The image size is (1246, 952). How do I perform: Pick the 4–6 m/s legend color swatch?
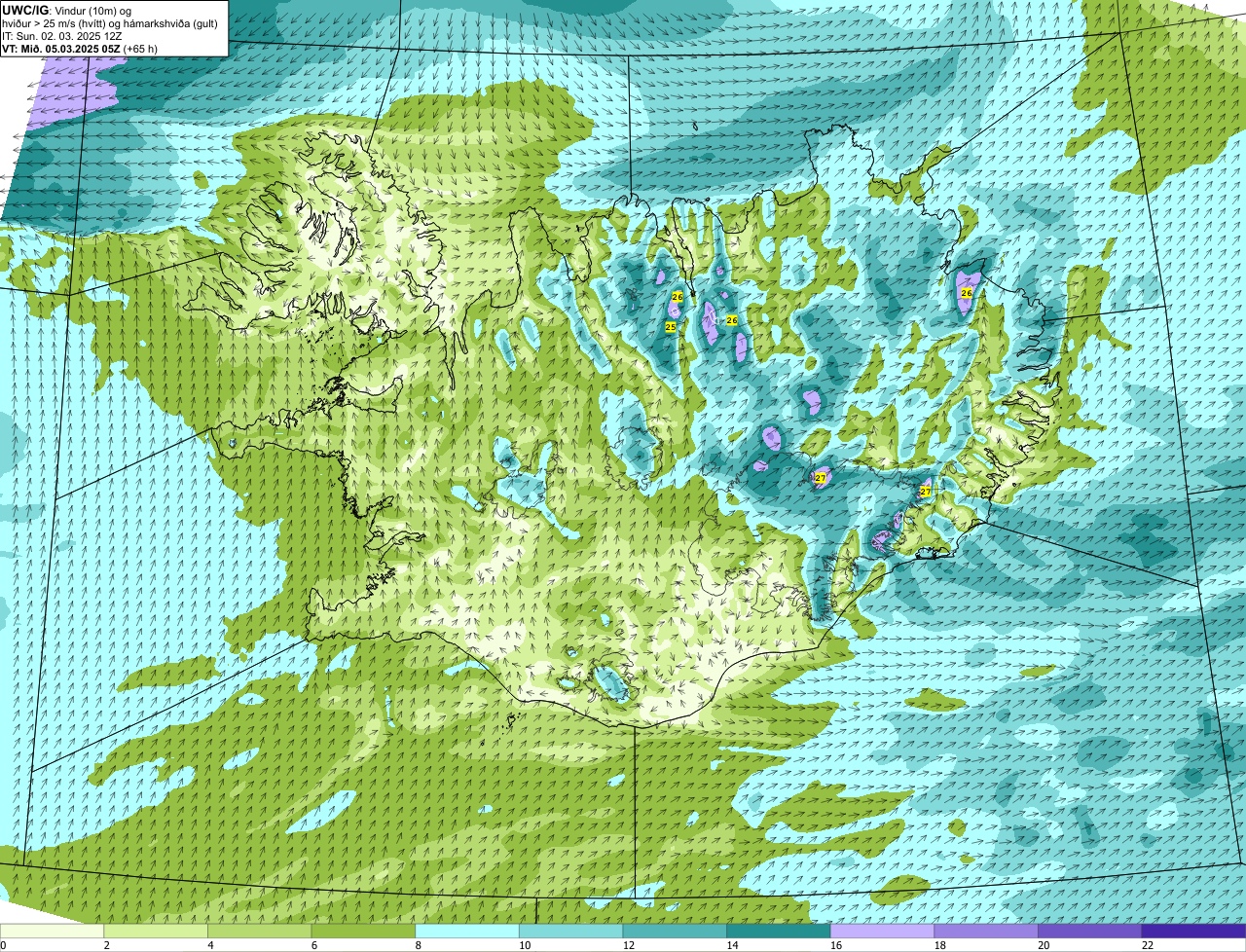(x=259, y=931)
